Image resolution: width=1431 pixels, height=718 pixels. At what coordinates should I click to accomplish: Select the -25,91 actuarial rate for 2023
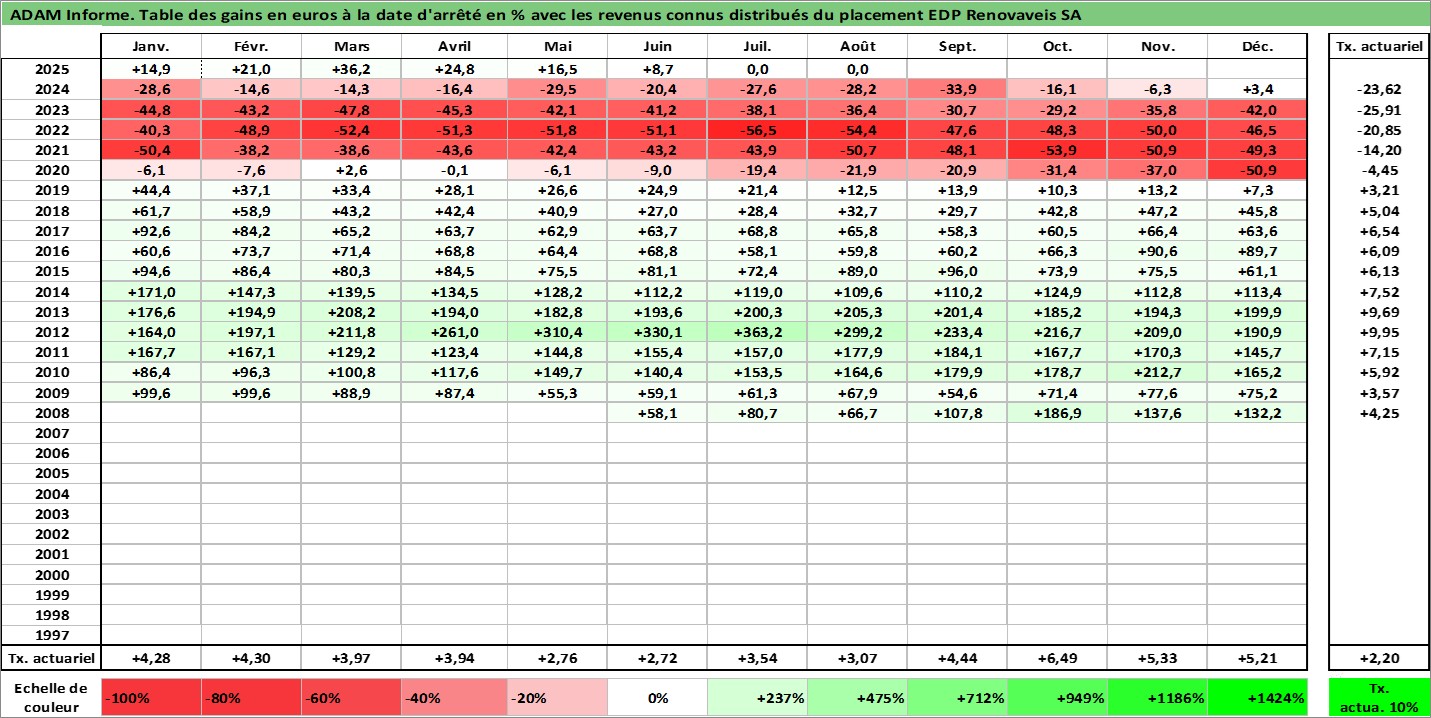pos(1379,110)
